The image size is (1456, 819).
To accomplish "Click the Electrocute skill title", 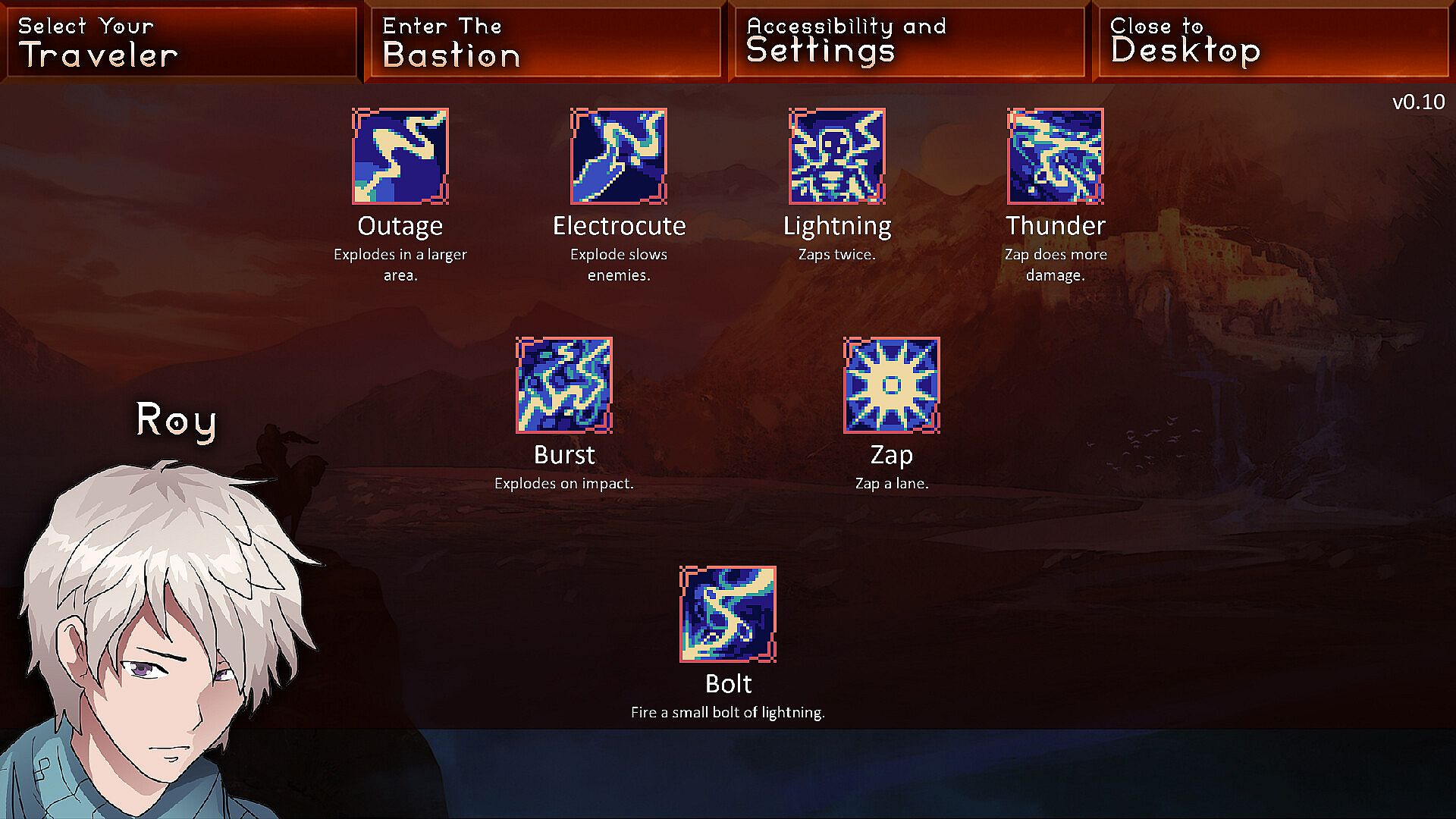I will [619, 226].
